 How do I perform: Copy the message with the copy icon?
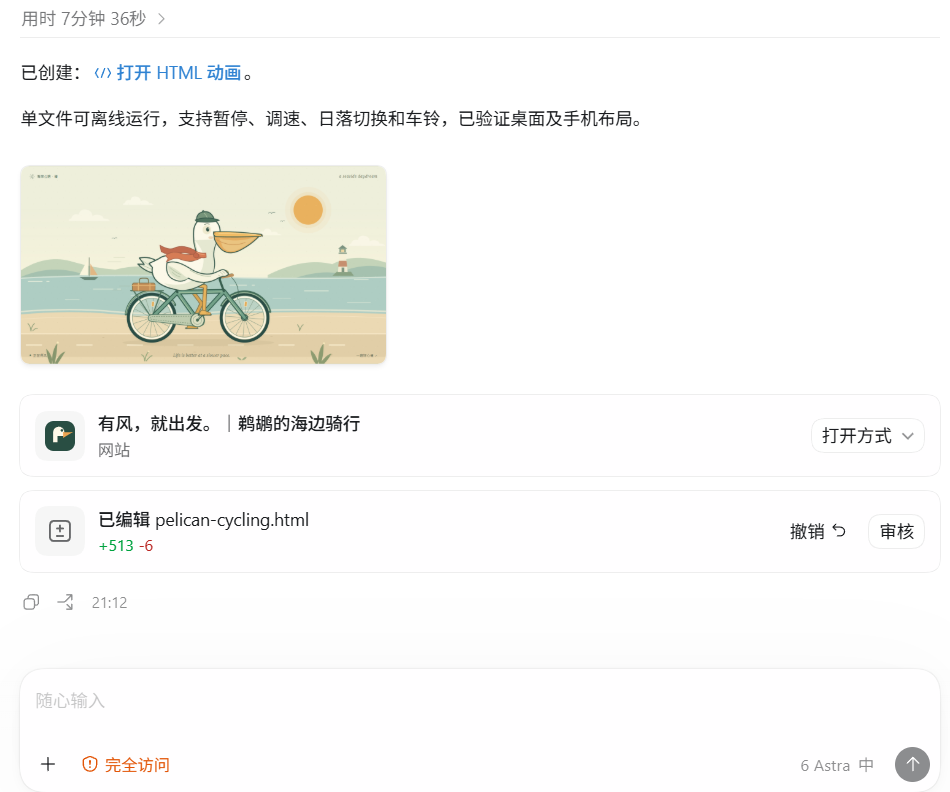pyautogui.click(x=32, y=602)
